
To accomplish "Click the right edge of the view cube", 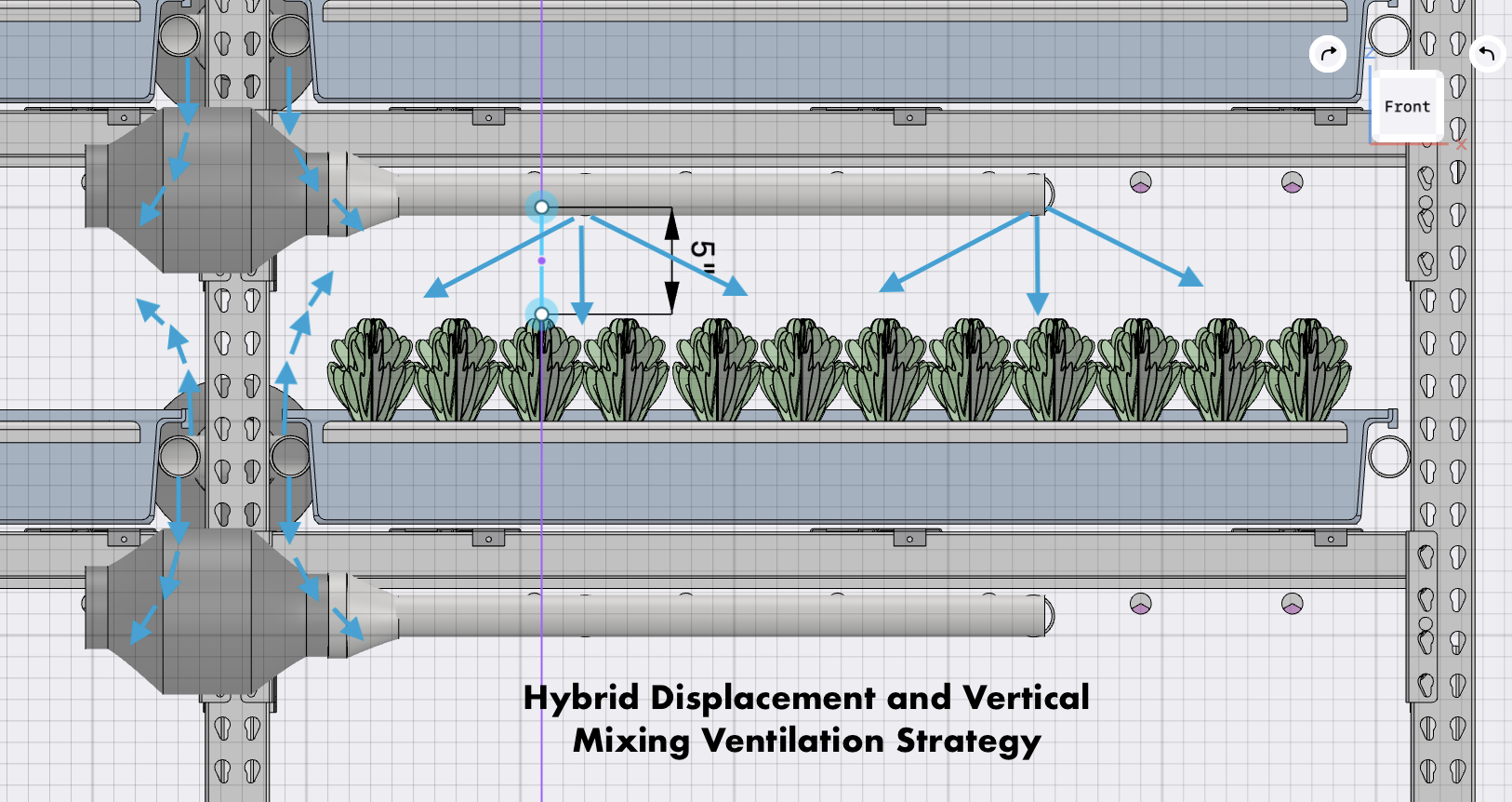I will [x=1439, y=107].
